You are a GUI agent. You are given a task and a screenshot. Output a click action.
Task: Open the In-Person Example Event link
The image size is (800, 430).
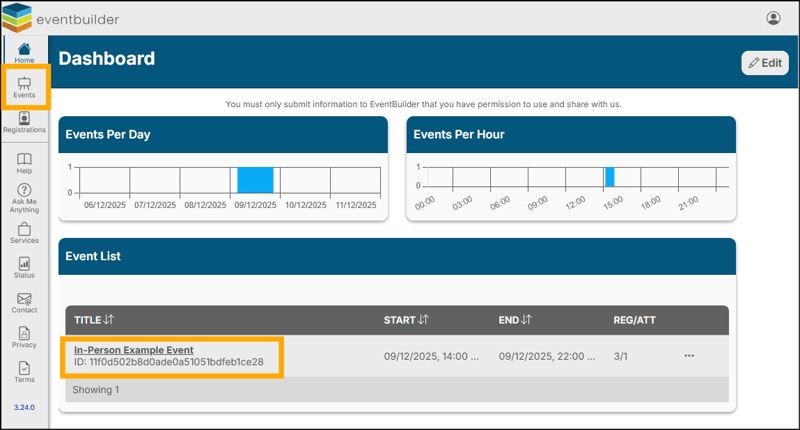pos(134,350)
